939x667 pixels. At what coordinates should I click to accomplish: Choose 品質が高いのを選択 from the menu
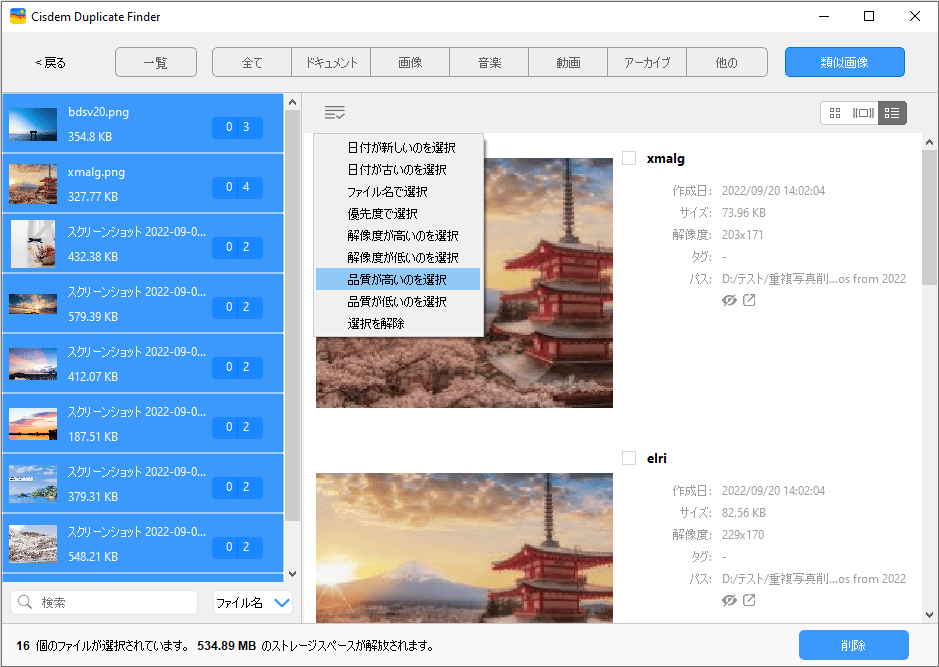397,278
